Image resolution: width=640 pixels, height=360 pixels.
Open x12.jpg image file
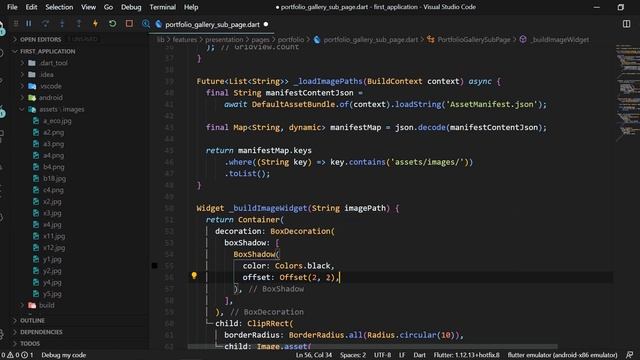54,248
